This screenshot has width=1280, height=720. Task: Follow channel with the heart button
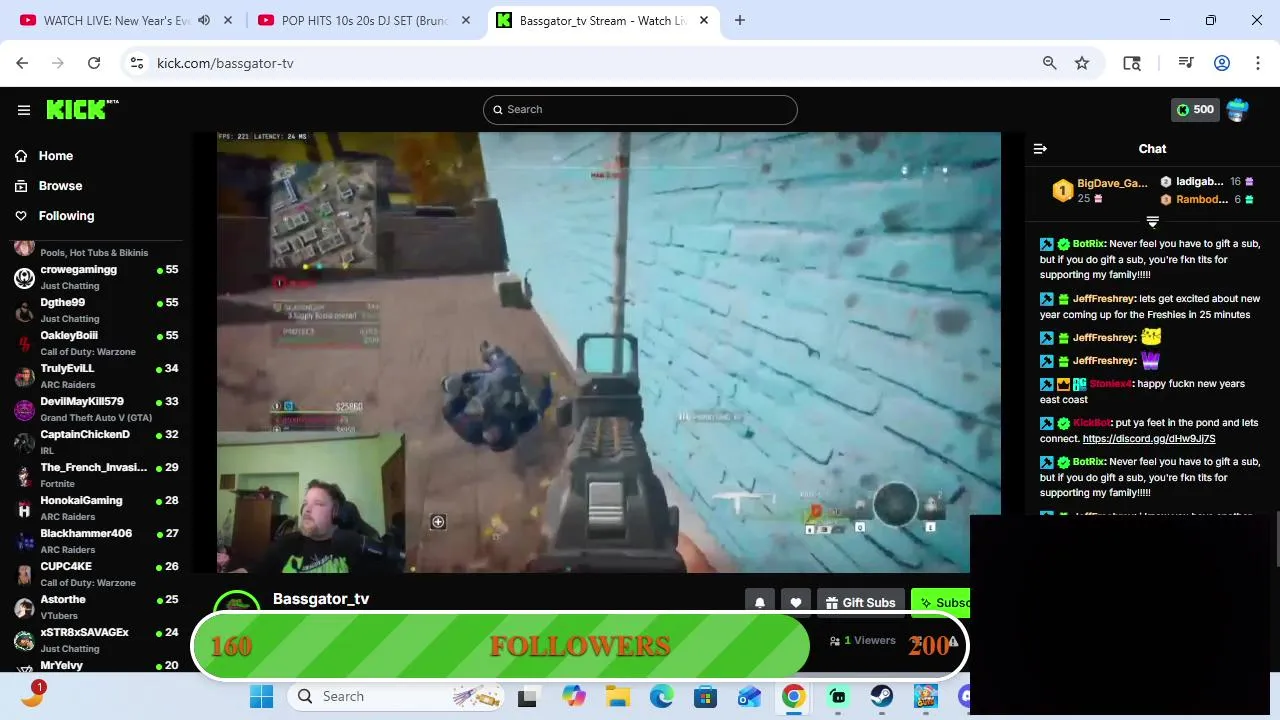[x=795, y=603]
